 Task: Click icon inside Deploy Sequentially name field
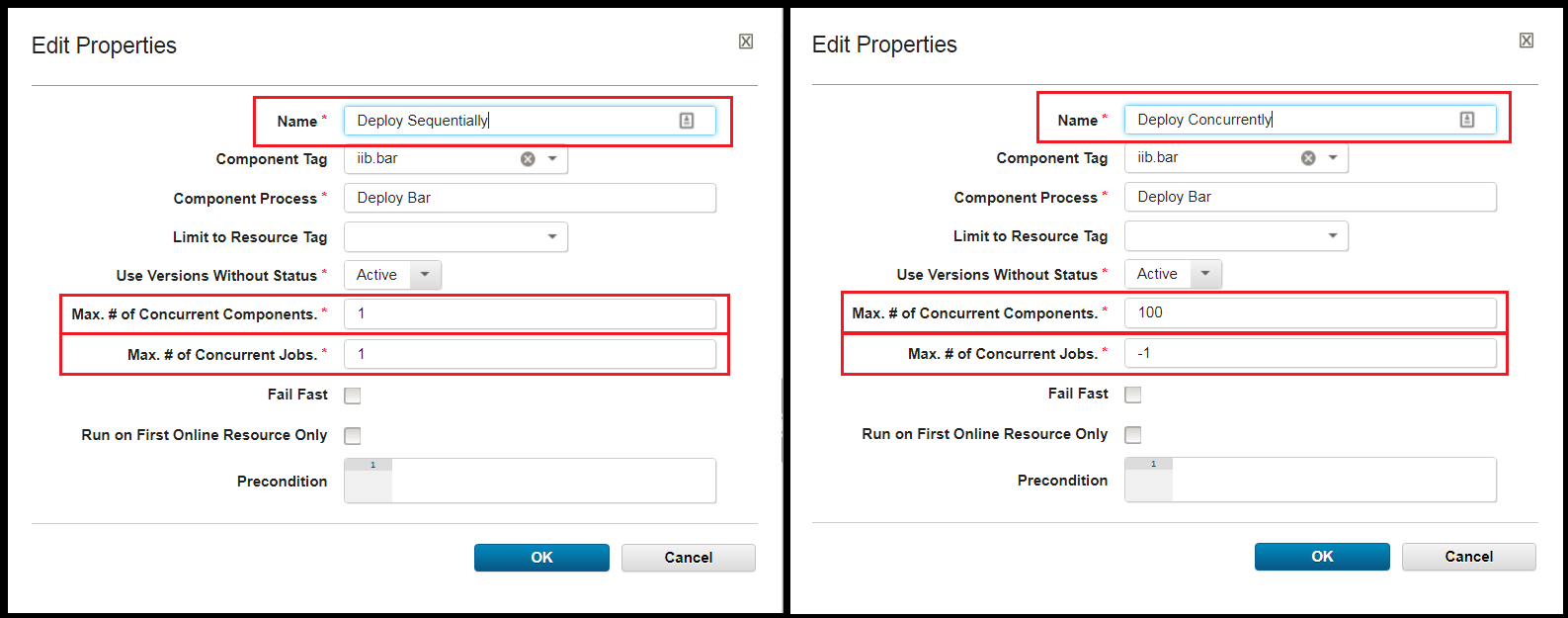tap(687, 121)
